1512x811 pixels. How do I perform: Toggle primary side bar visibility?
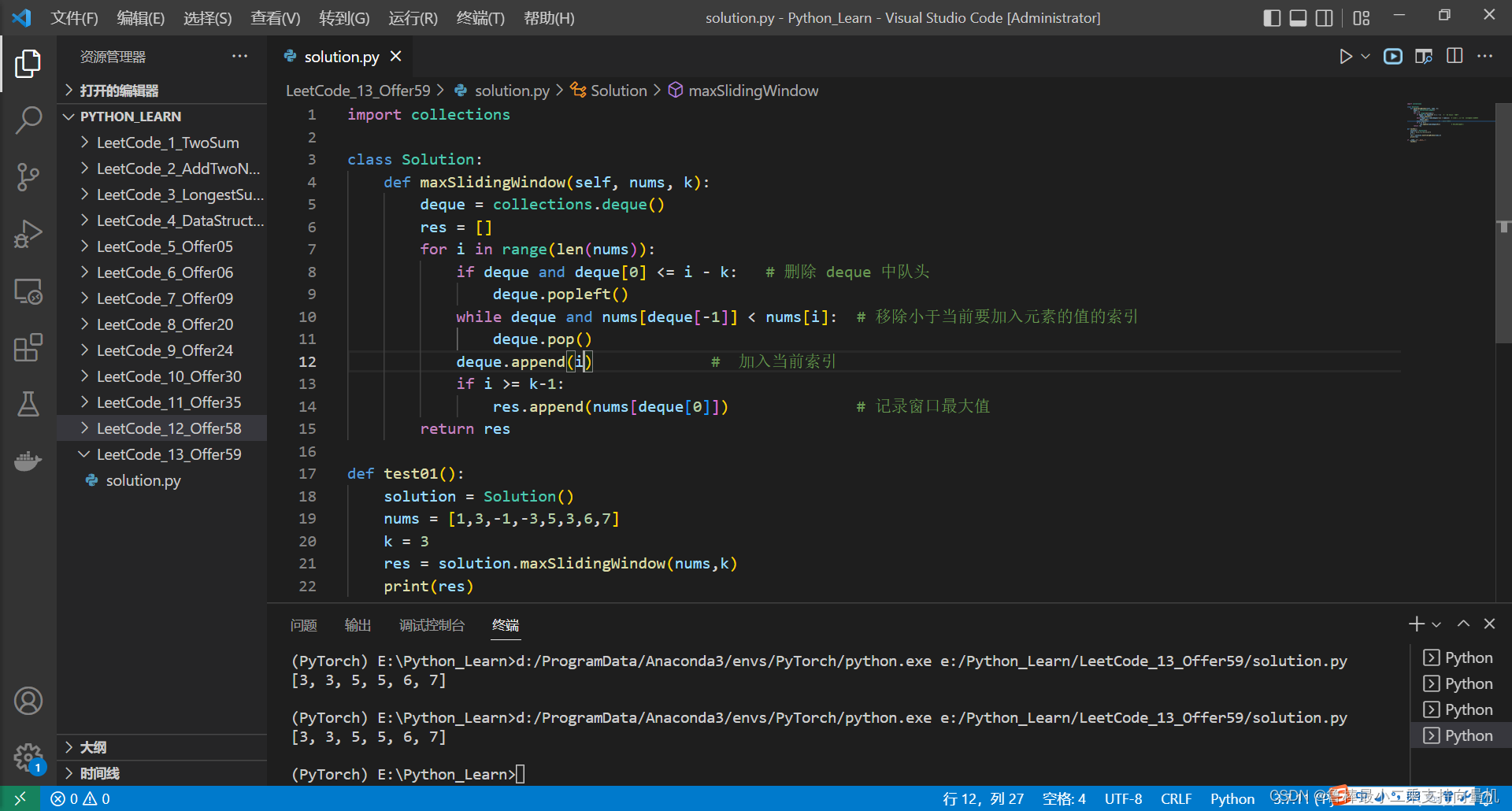click(x=1272, y=17)
